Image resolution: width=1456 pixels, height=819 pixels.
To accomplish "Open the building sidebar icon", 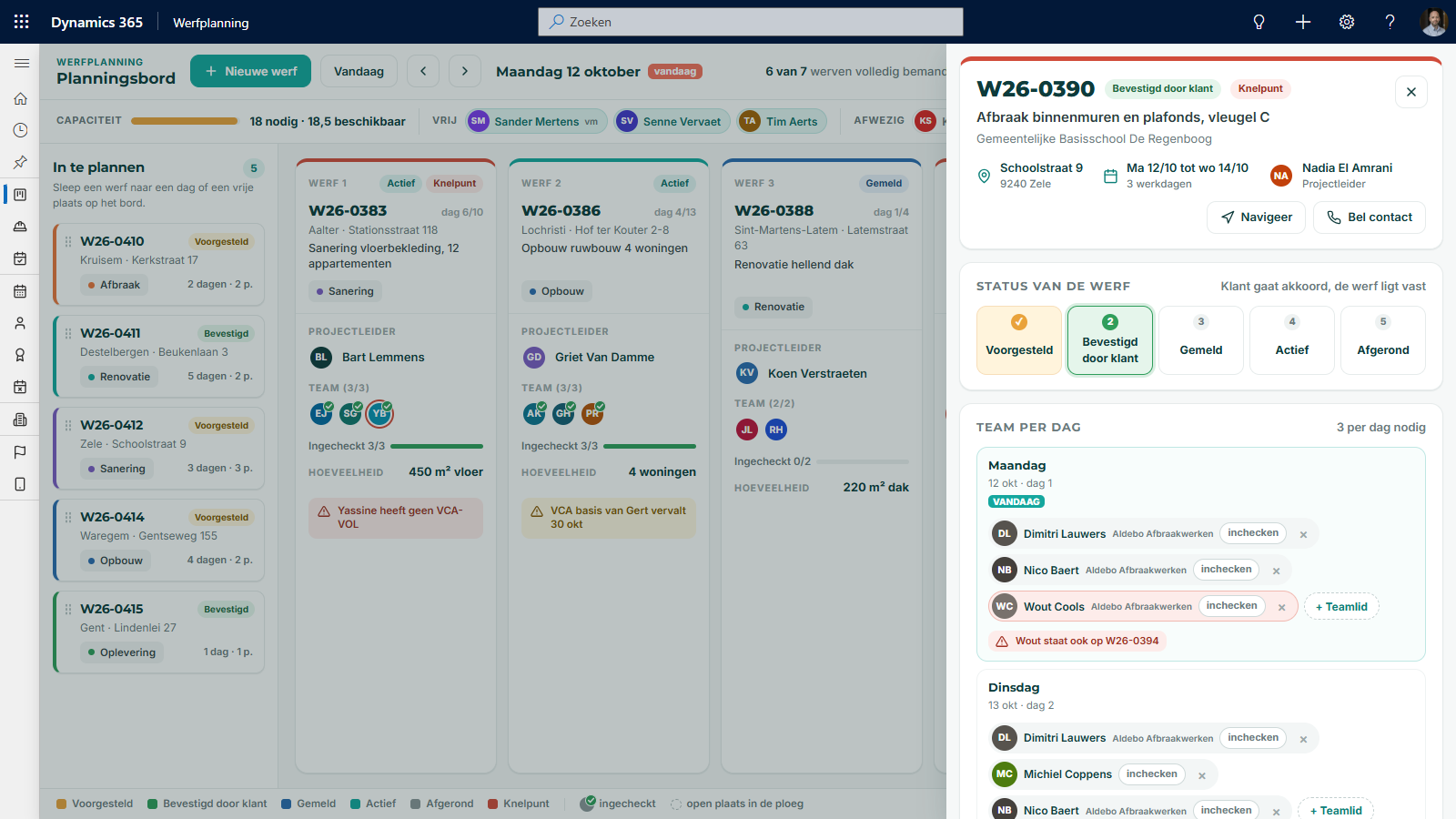I will 20,420.
